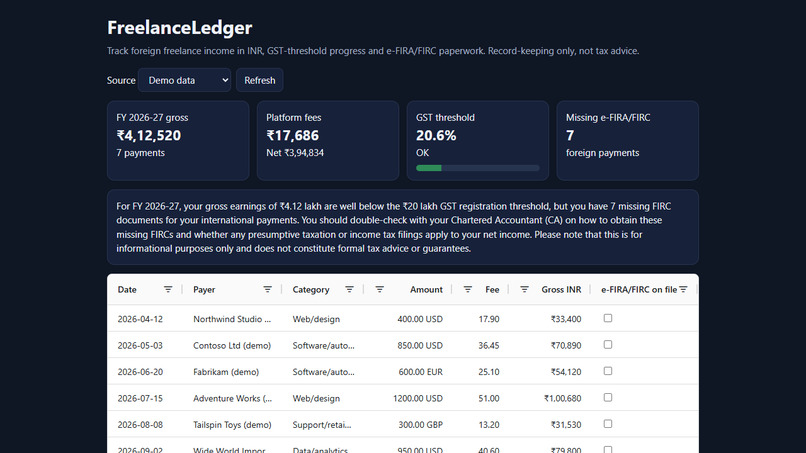Select the 600.00 EUR amount cell

(x=420, y=372)
